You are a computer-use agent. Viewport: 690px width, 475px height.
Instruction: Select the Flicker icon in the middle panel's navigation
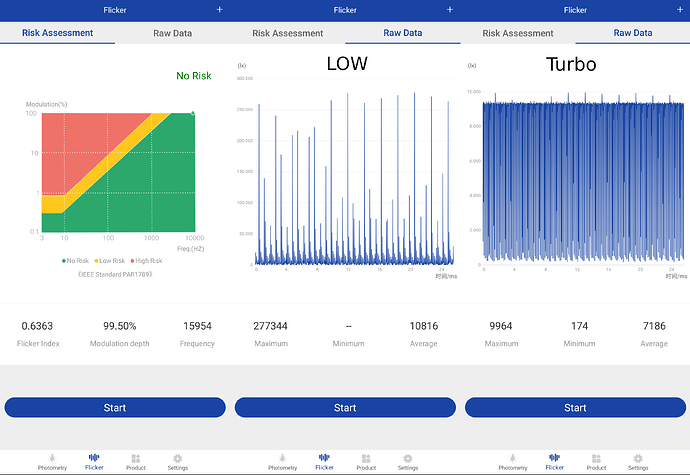324,461
